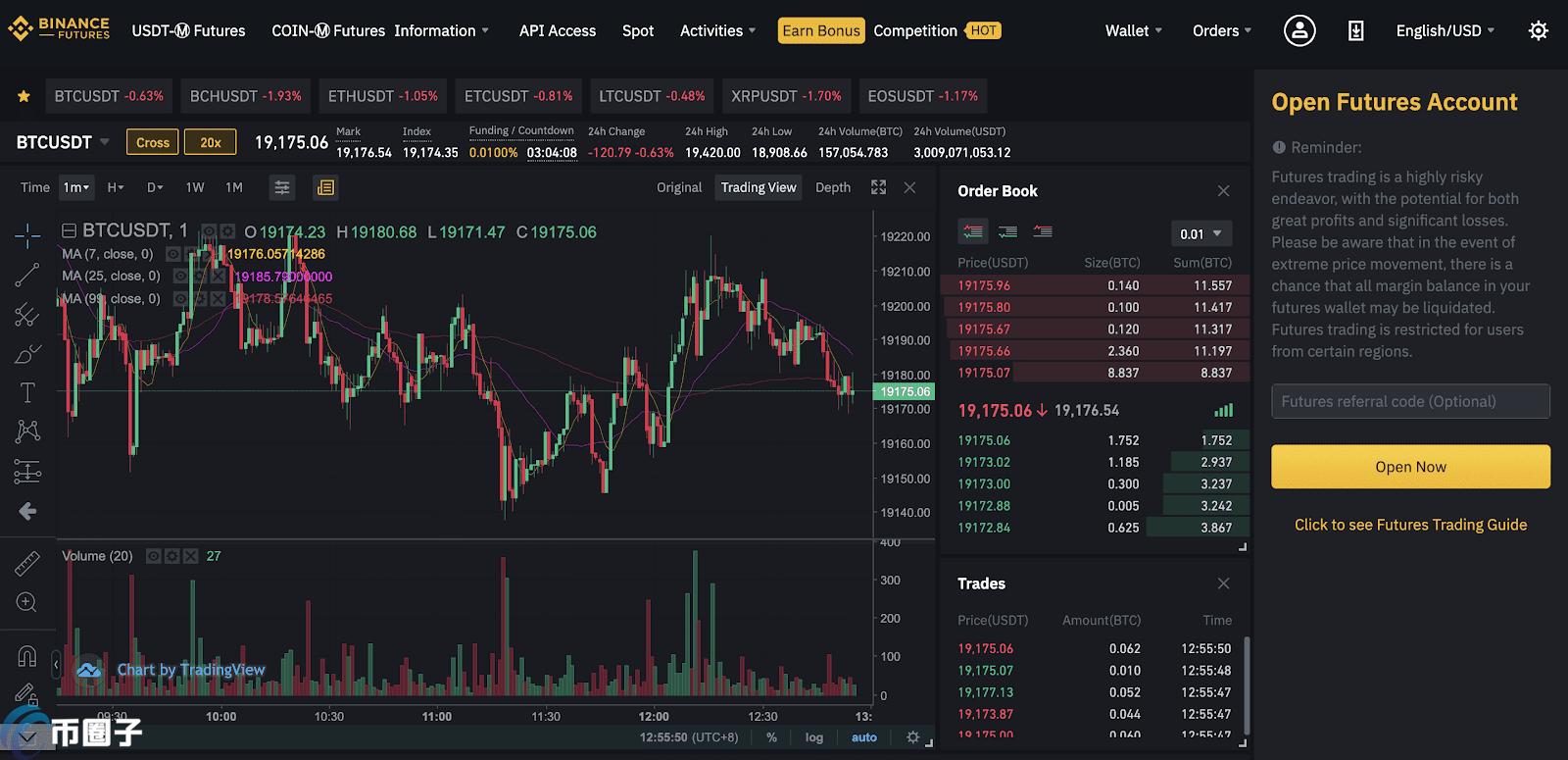Click the Binance Futures logo
The height and width of the screenshot is (760, 1568).
60,28
